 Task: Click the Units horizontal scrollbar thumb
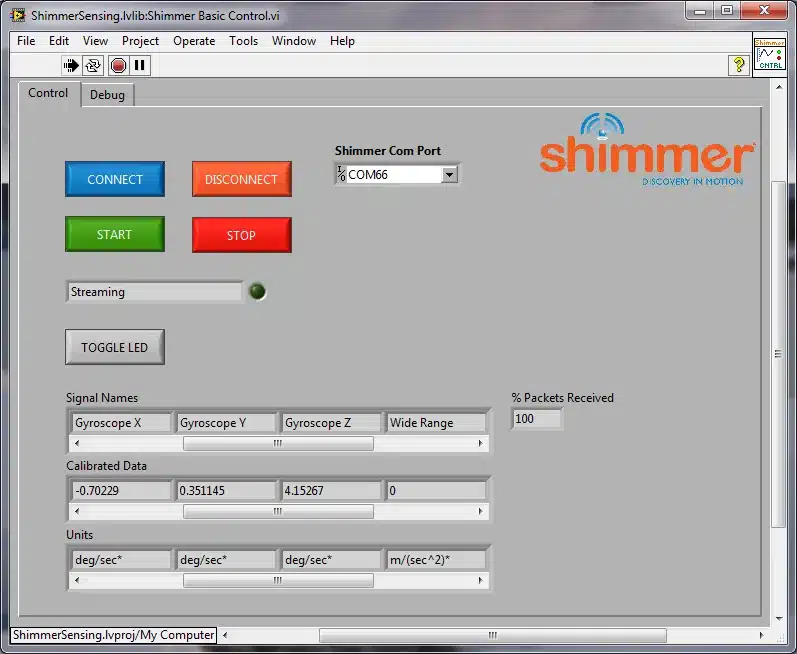278,580
